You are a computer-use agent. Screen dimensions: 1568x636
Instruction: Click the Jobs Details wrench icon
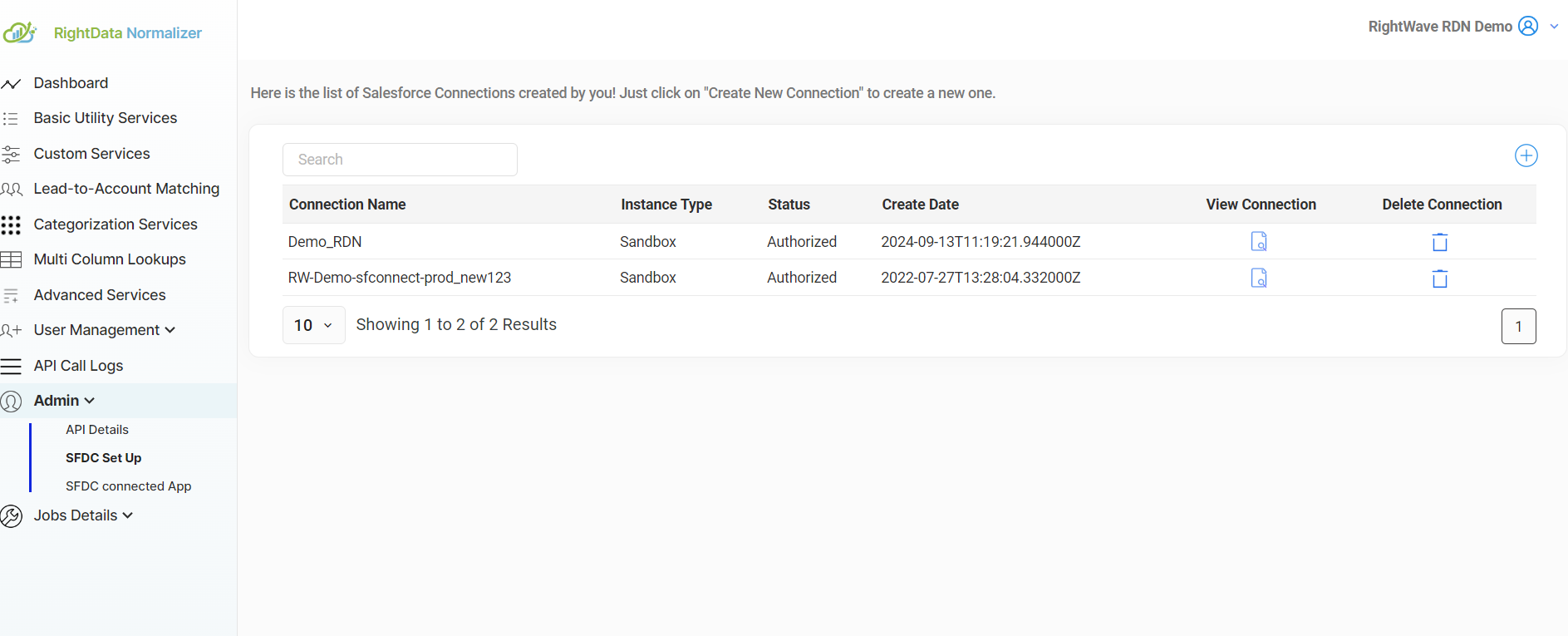pyautogui.click(x=11, y=516)
